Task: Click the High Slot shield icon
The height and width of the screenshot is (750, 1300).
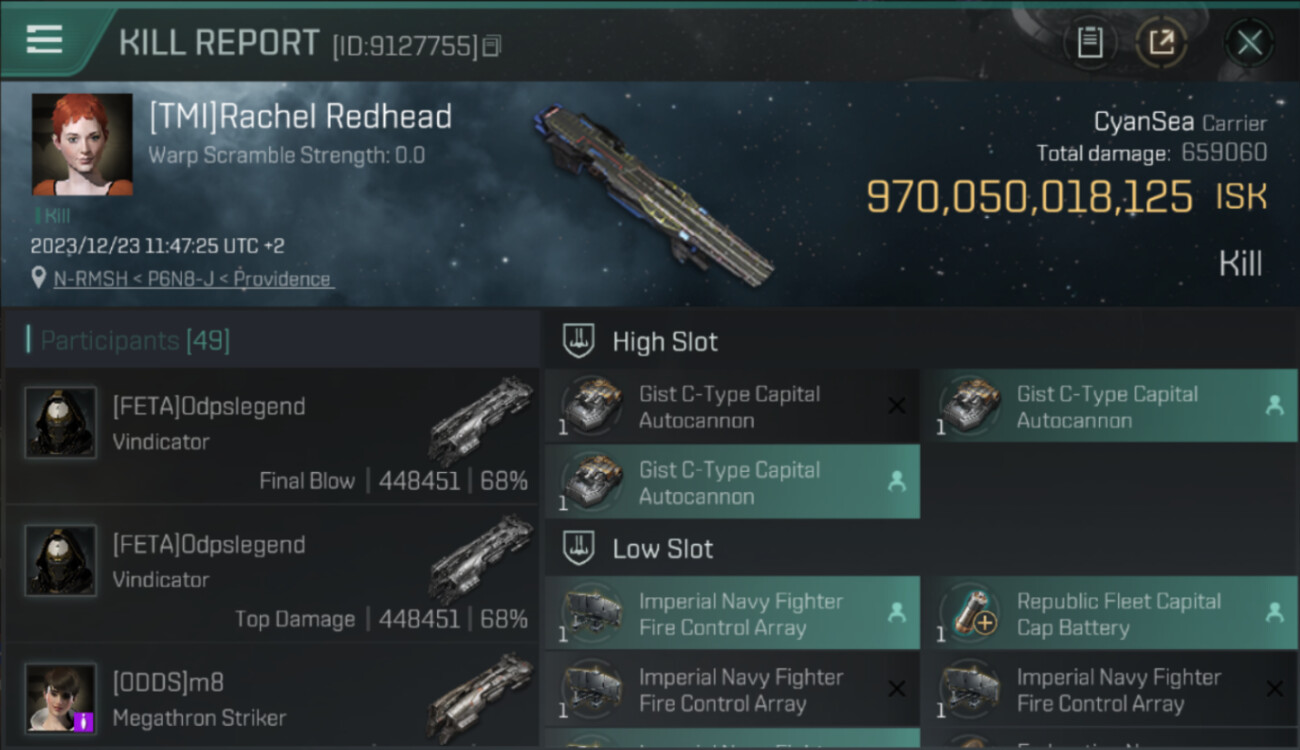Action: click(x=579, y=341)
